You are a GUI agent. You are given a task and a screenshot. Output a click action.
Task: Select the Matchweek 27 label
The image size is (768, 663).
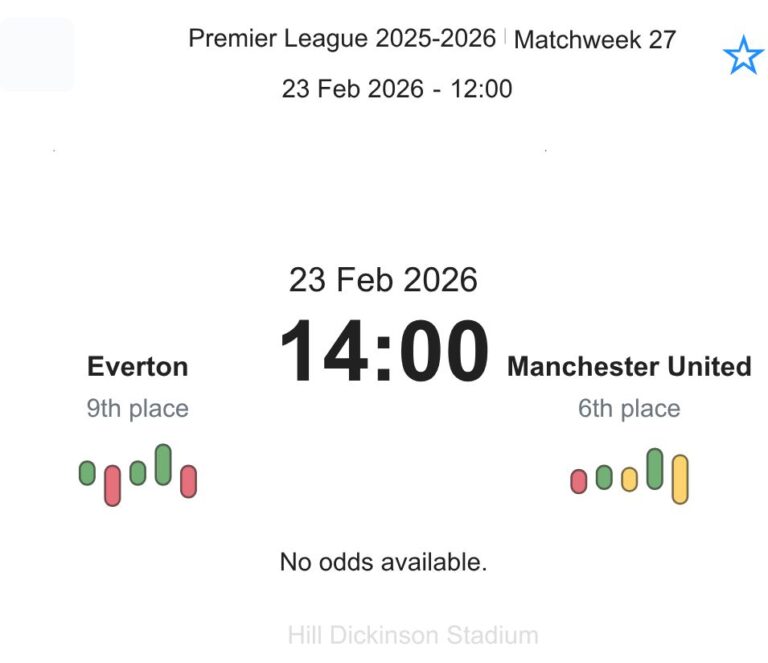tap(595, 40)
